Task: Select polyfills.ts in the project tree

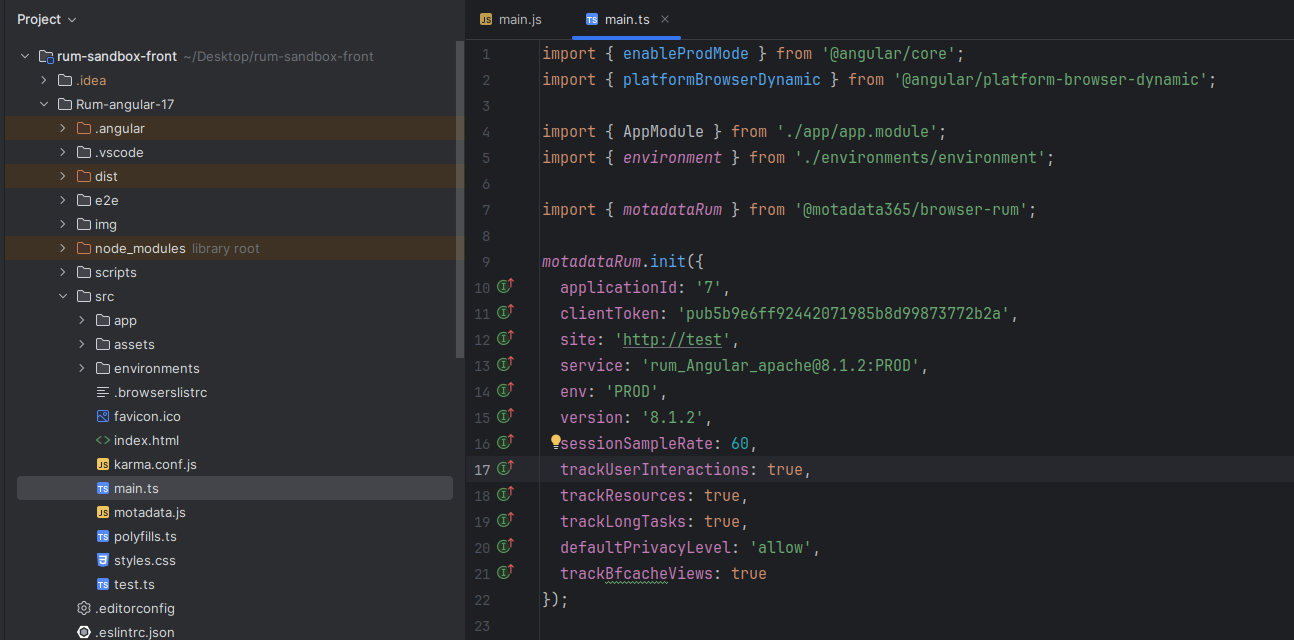Action: (x=145, y=536)
